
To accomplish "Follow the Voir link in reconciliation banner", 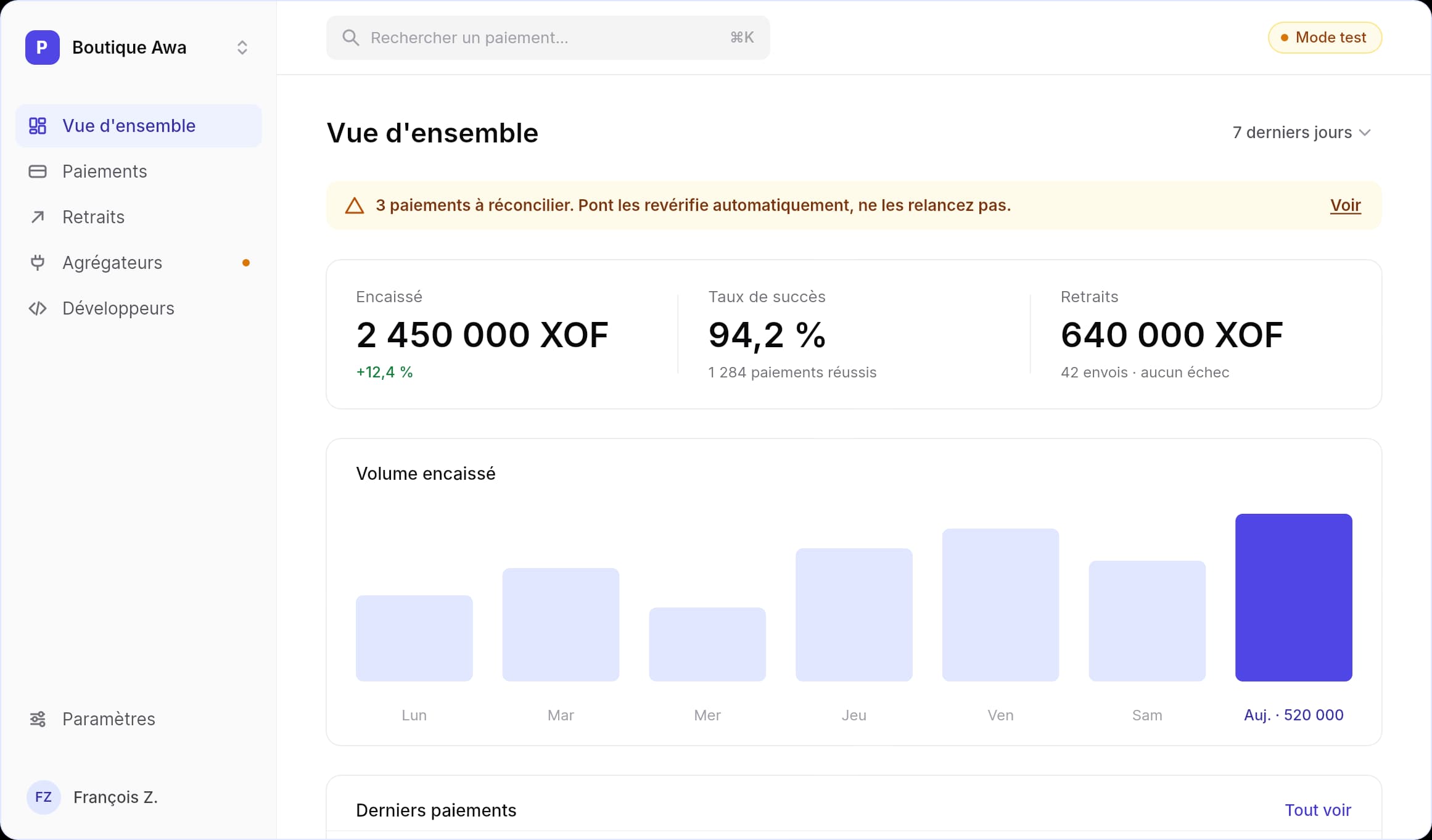I will coord(1345,205).
